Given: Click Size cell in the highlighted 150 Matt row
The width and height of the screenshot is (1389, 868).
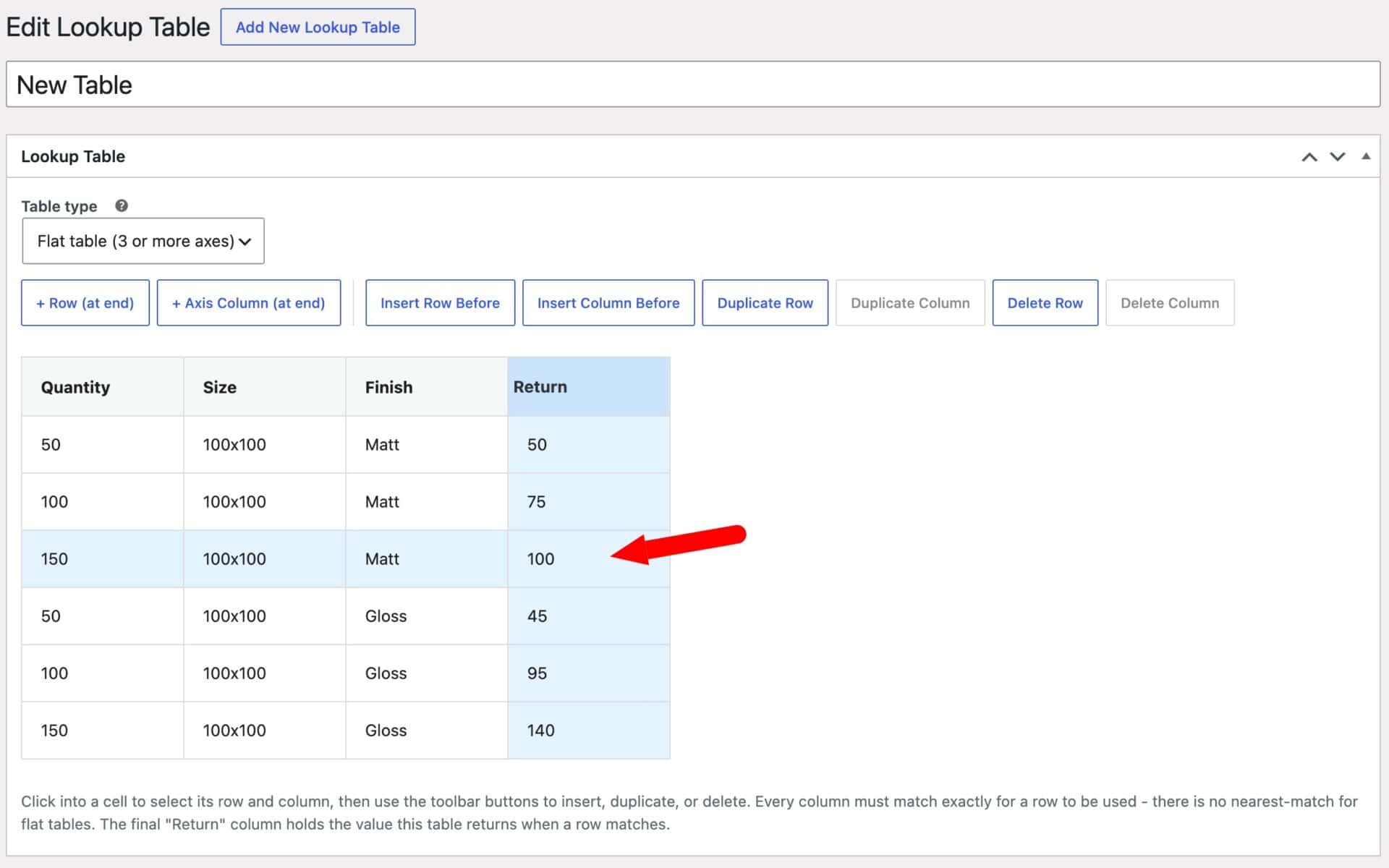Looking at the screenshot, I should pyautogui.click(x=265, y=559).
